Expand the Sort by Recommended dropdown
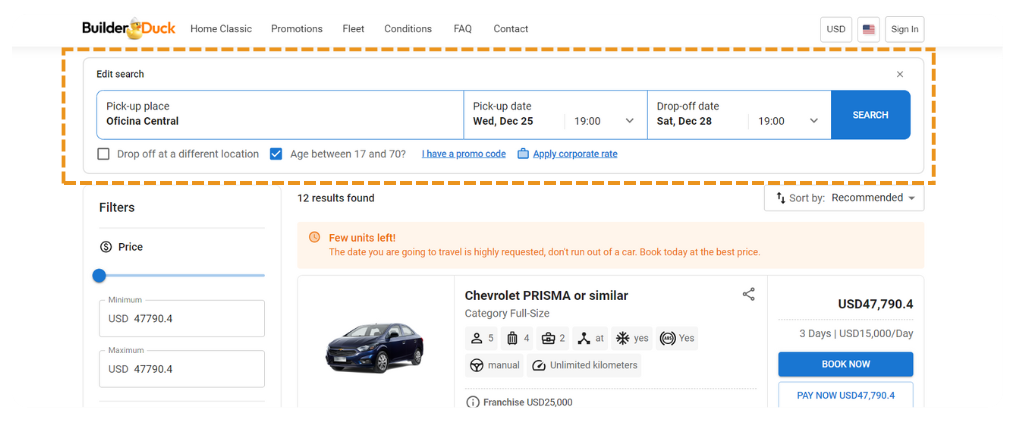 [x=872, y=198]
